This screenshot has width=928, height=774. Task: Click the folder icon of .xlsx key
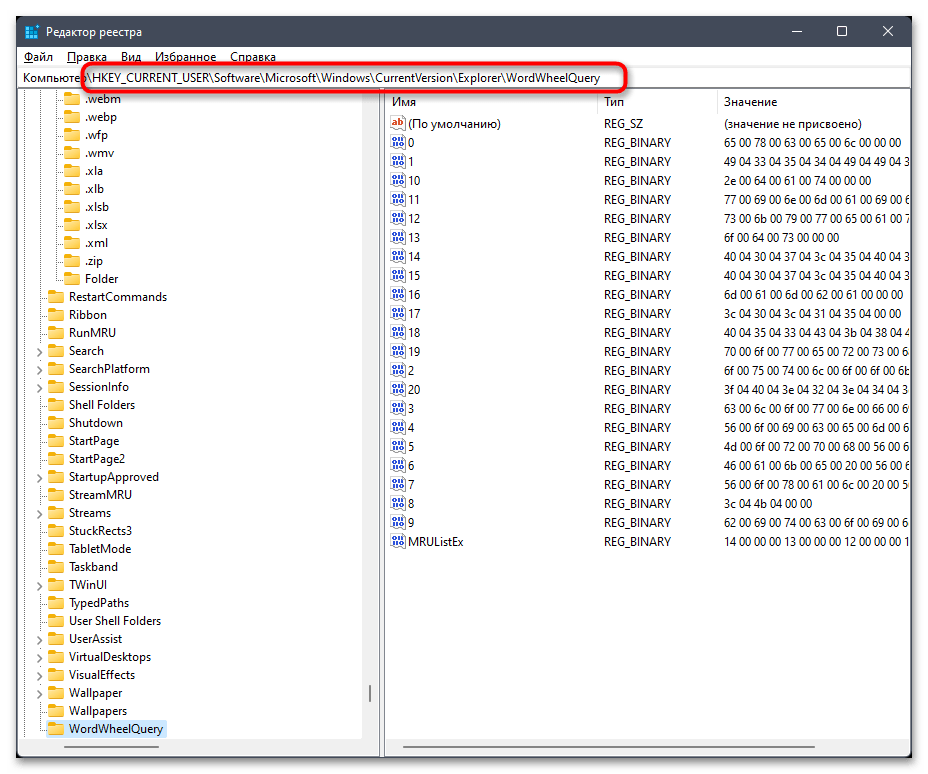pyautogui.click(x=72, y=225)
